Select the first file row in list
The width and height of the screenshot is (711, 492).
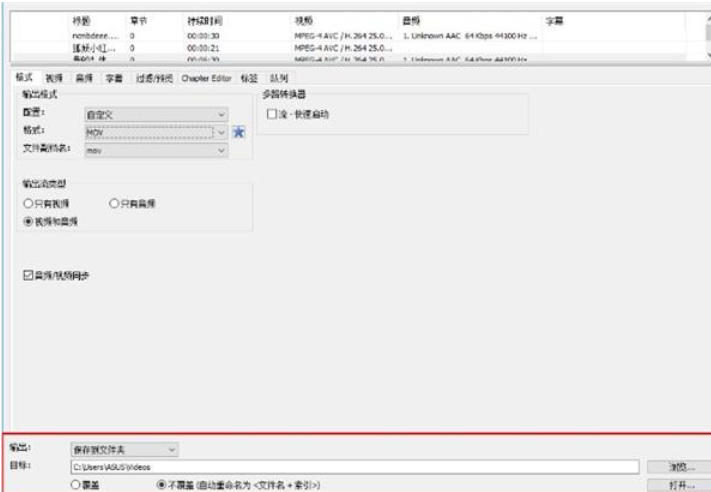point(300,35)
